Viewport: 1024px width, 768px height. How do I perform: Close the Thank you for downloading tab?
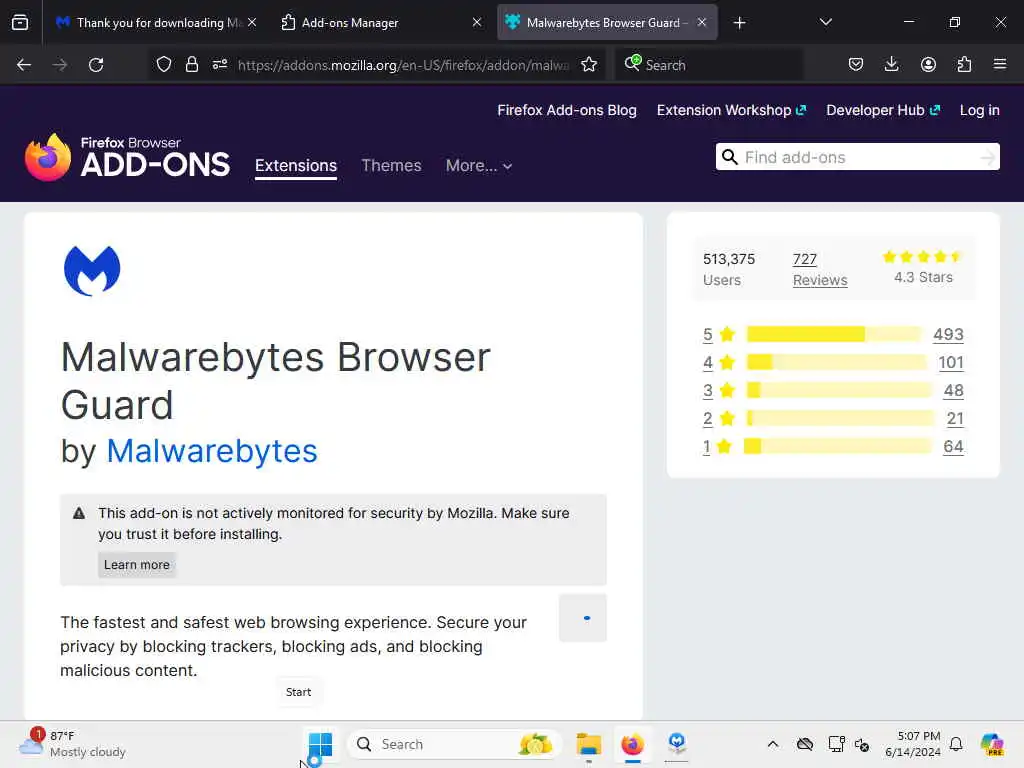click(252, 22)
